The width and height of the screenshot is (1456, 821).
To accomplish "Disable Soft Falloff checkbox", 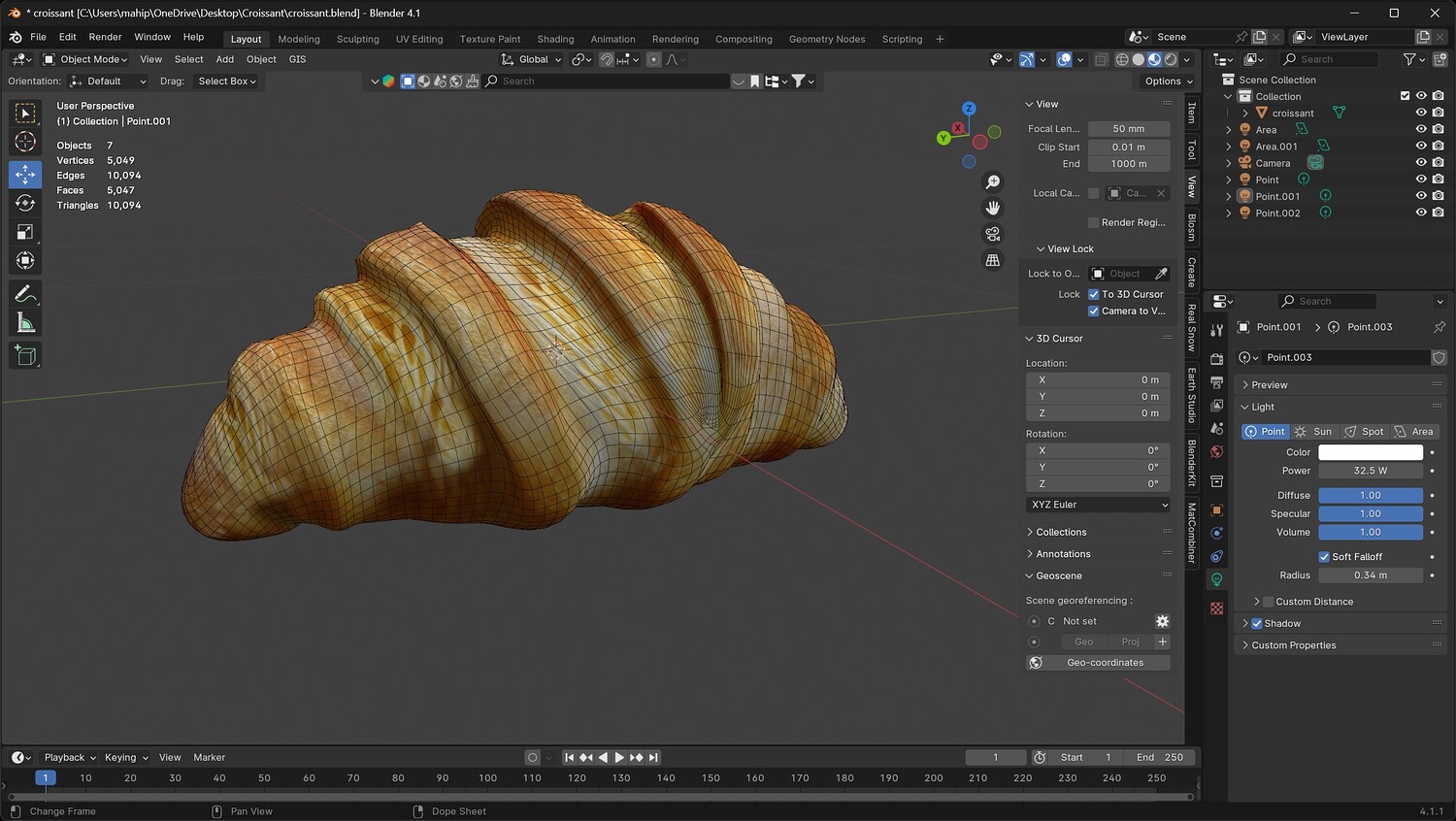I will pos(1324,557).
